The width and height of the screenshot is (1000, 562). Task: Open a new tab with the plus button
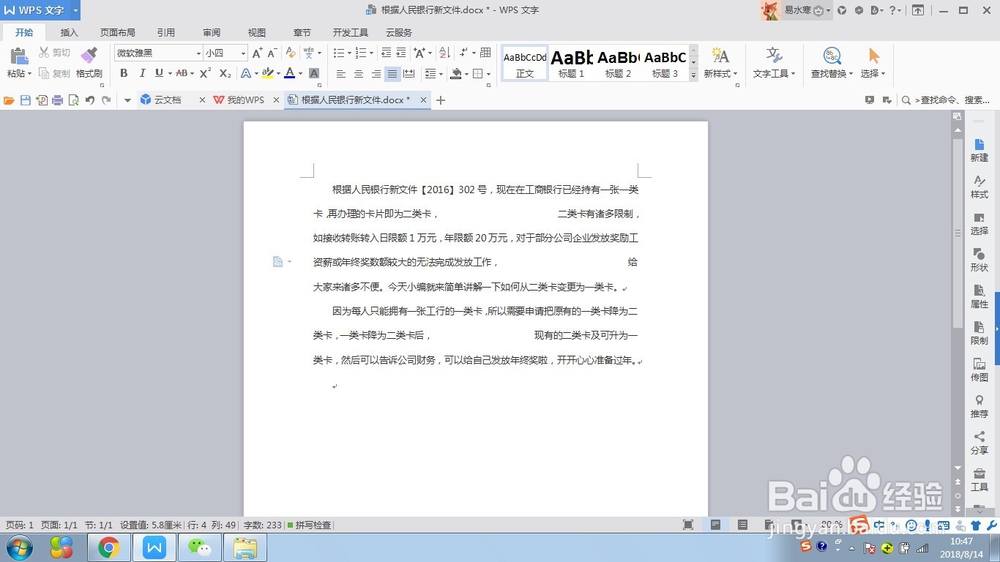tap(440, 100)
